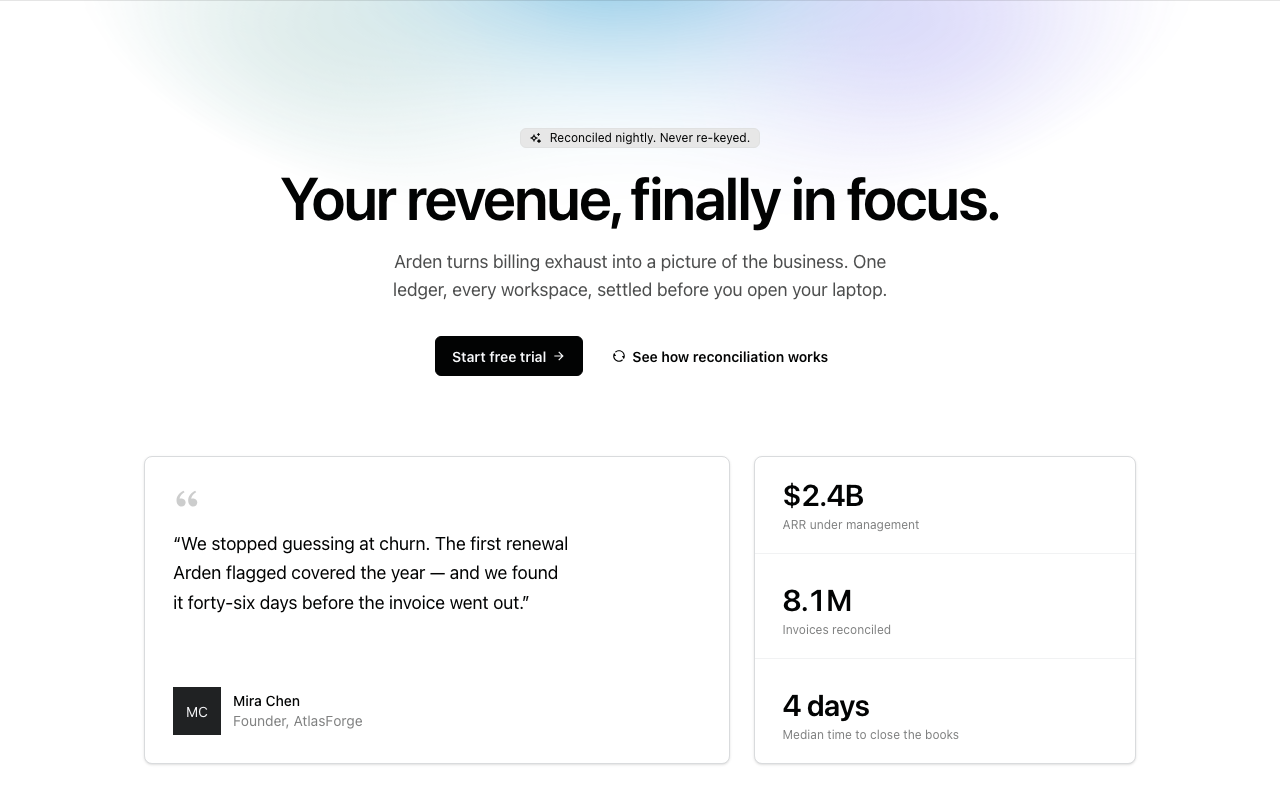Start the free trial
1280x800 pixels.
tap(509, 356)
